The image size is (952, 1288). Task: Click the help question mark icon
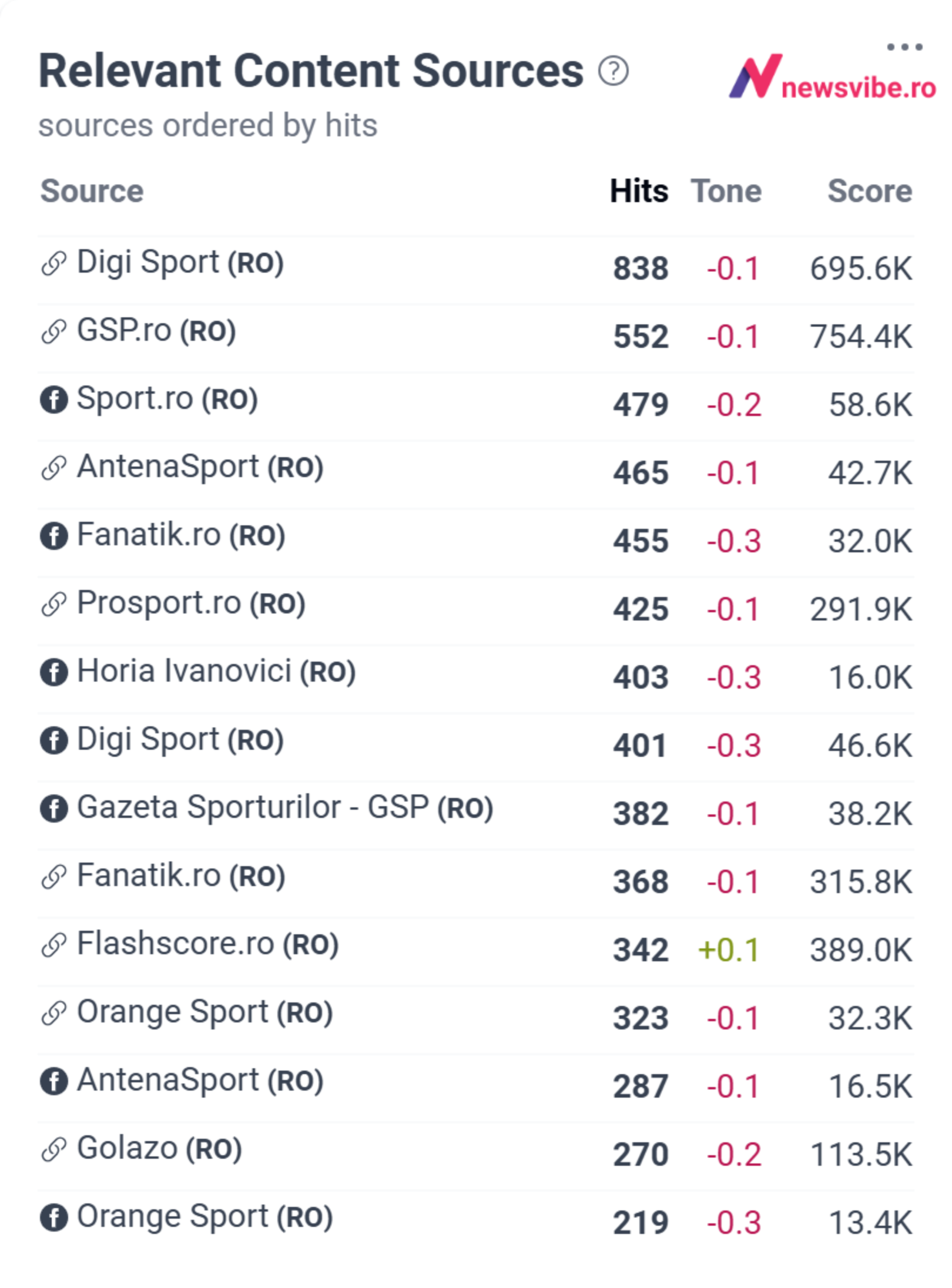(614, 72)
